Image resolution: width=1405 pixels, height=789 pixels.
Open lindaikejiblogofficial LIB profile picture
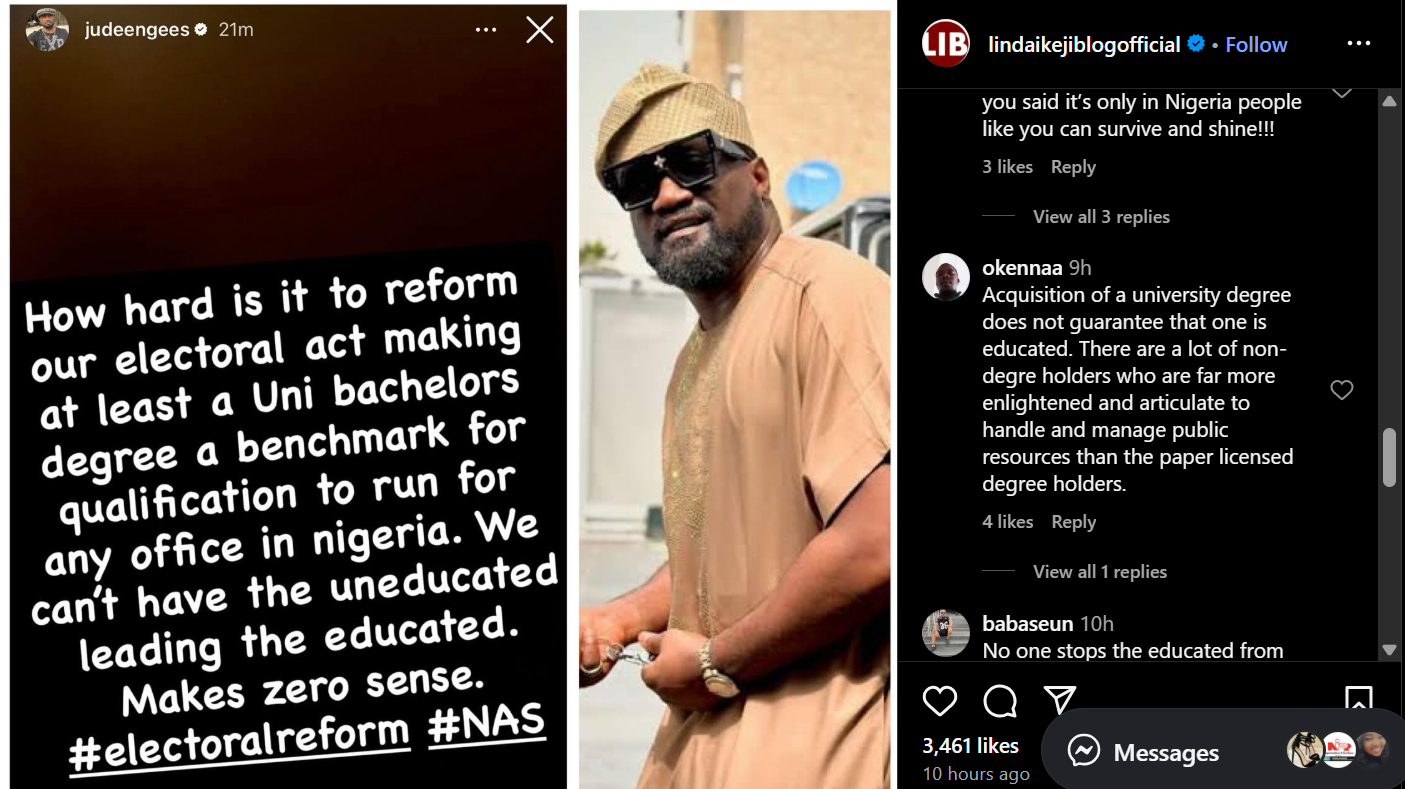click(x=946, y=44)
